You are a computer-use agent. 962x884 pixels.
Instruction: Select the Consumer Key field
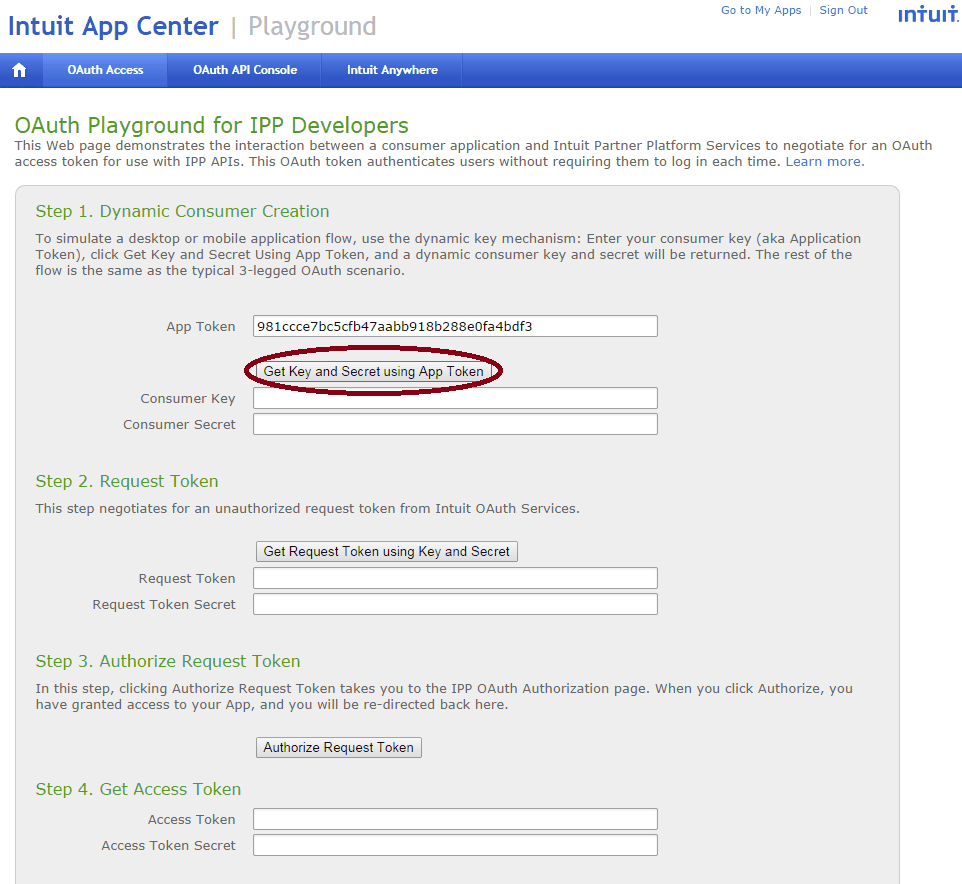click(x=455, y=398)
